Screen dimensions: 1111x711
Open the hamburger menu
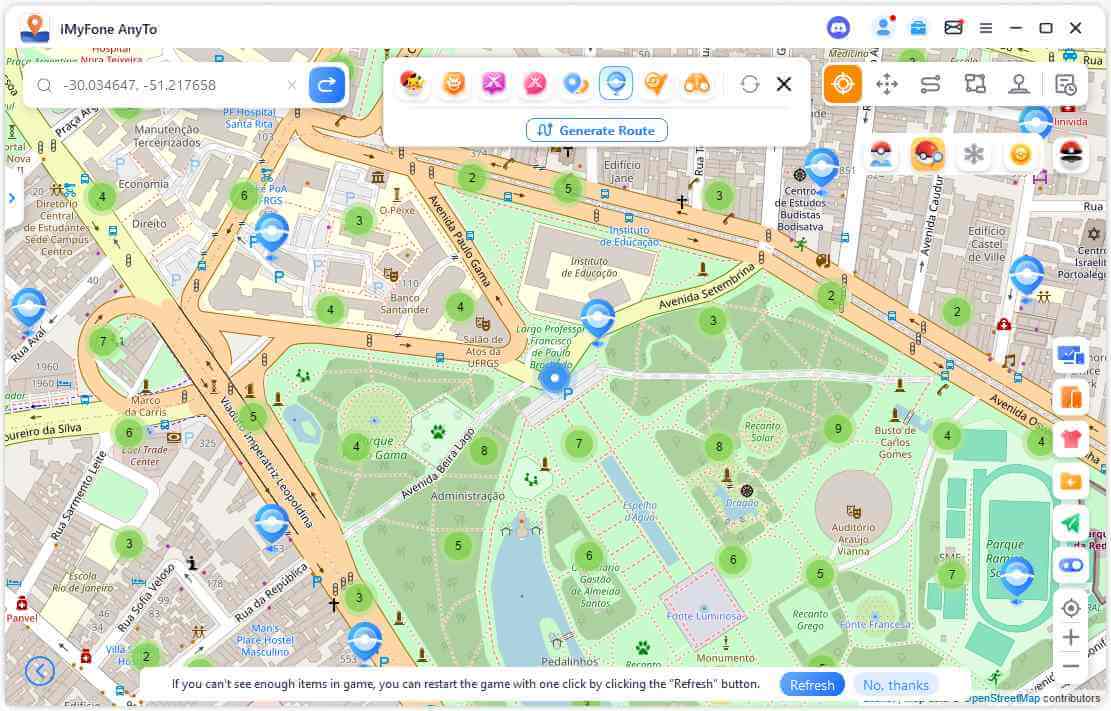(986, 28)
